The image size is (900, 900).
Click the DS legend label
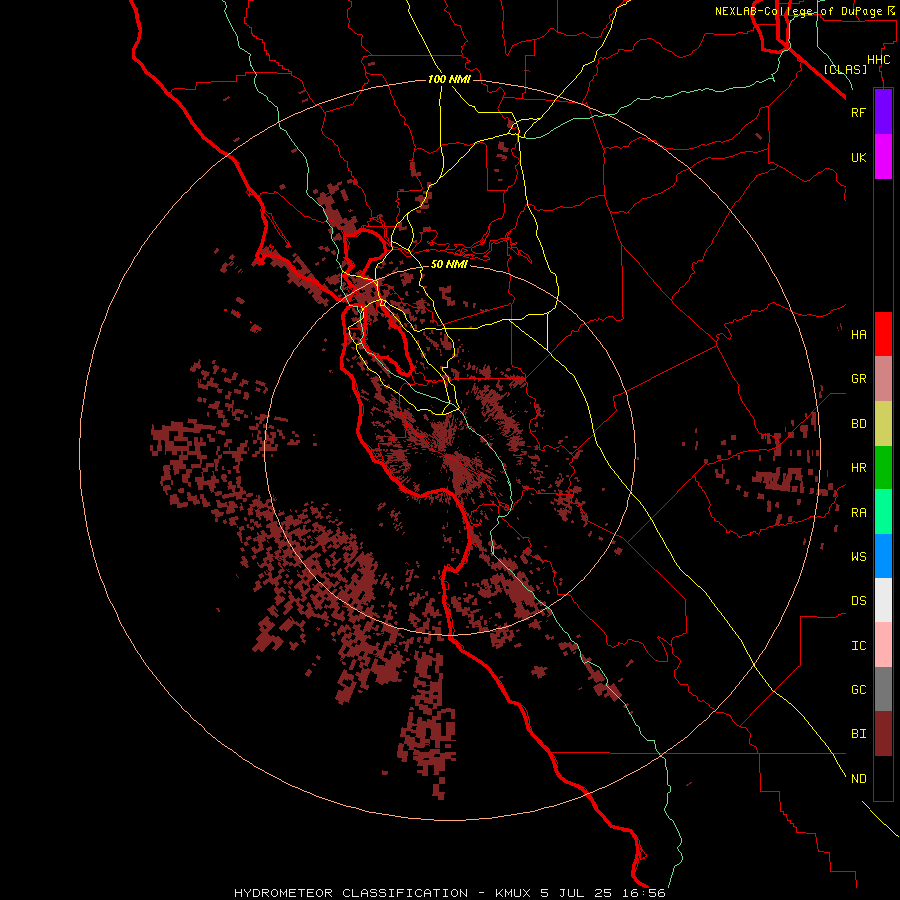pos(859,601)
